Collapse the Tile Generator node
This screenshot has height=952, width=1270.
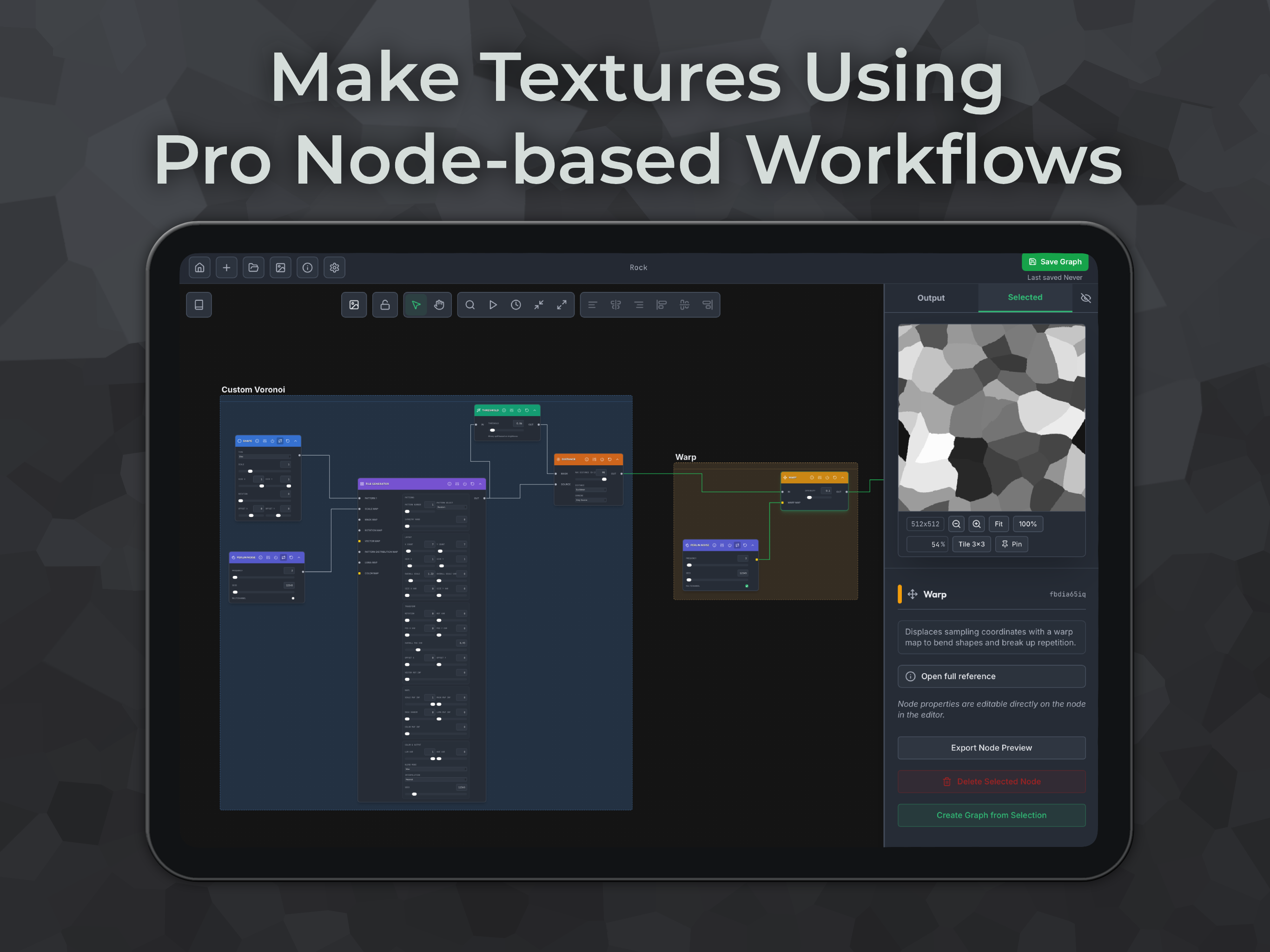tap(481, 484)
